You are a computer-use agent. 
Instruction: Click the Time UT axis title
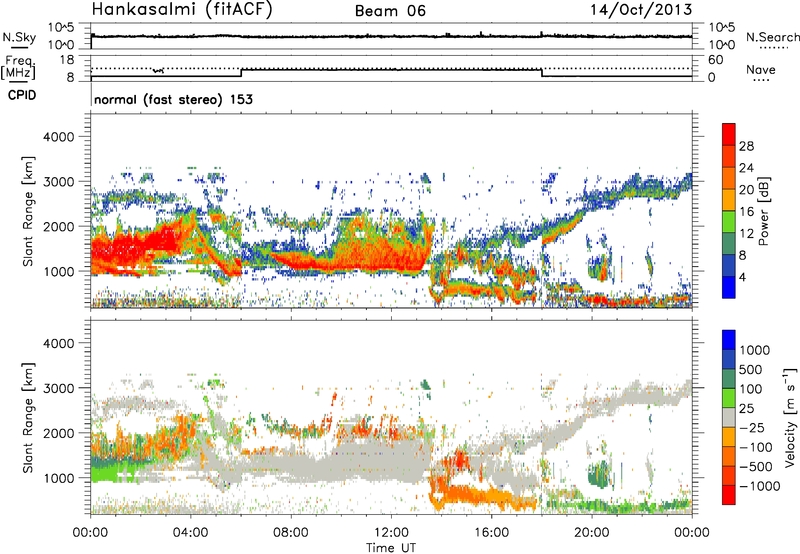tap(391, 547)
